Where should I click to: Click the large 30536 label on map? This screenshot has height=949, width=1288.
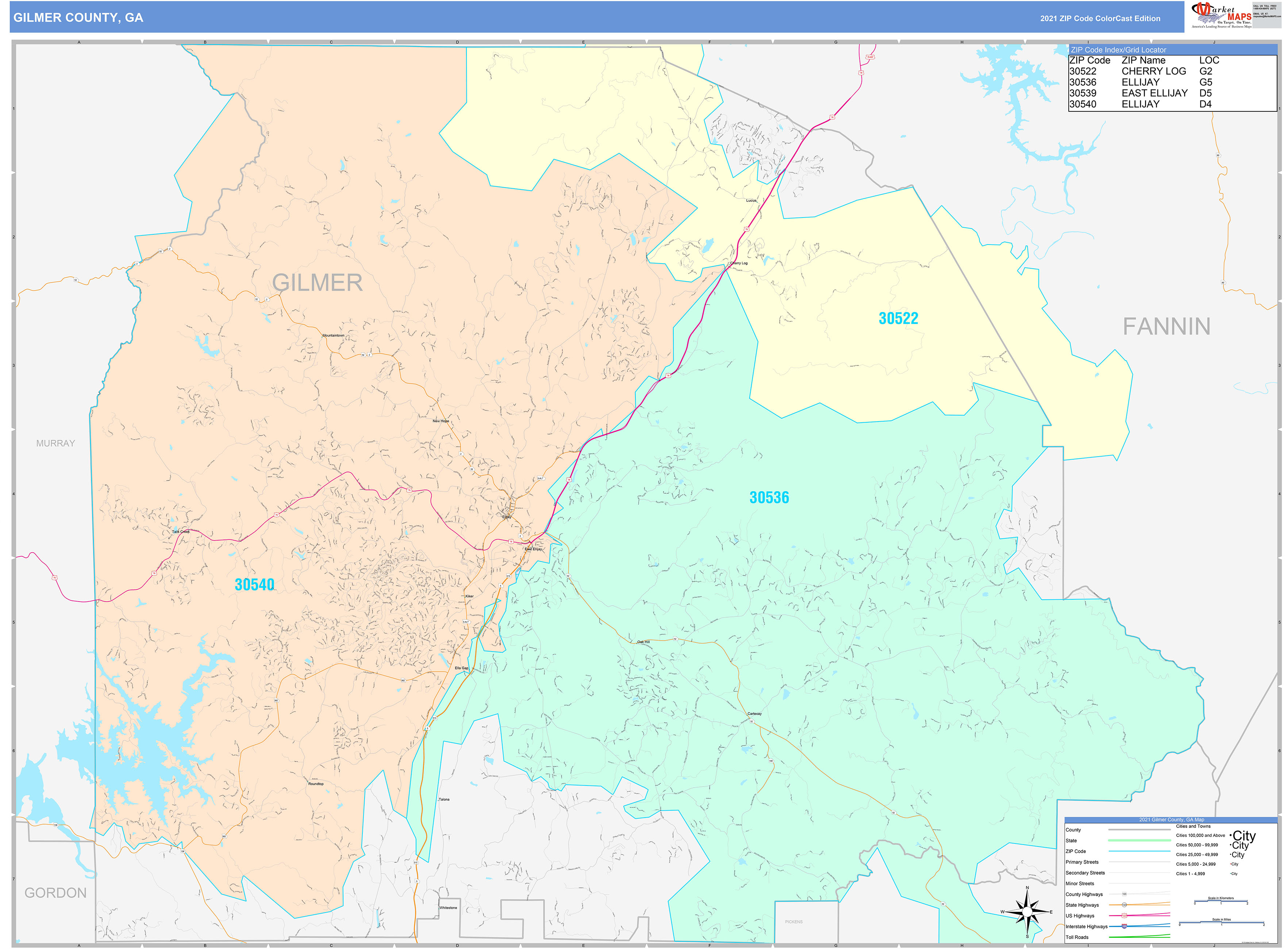769,497
